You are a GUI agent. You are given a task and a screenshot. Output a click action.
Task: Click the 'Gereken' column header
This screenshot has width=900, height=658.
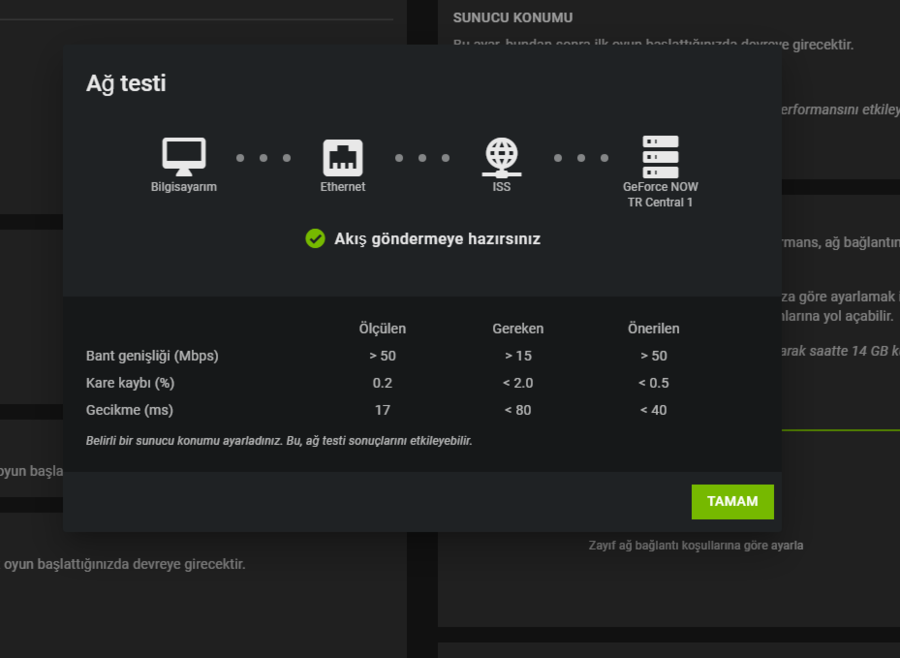coord(518,328)
